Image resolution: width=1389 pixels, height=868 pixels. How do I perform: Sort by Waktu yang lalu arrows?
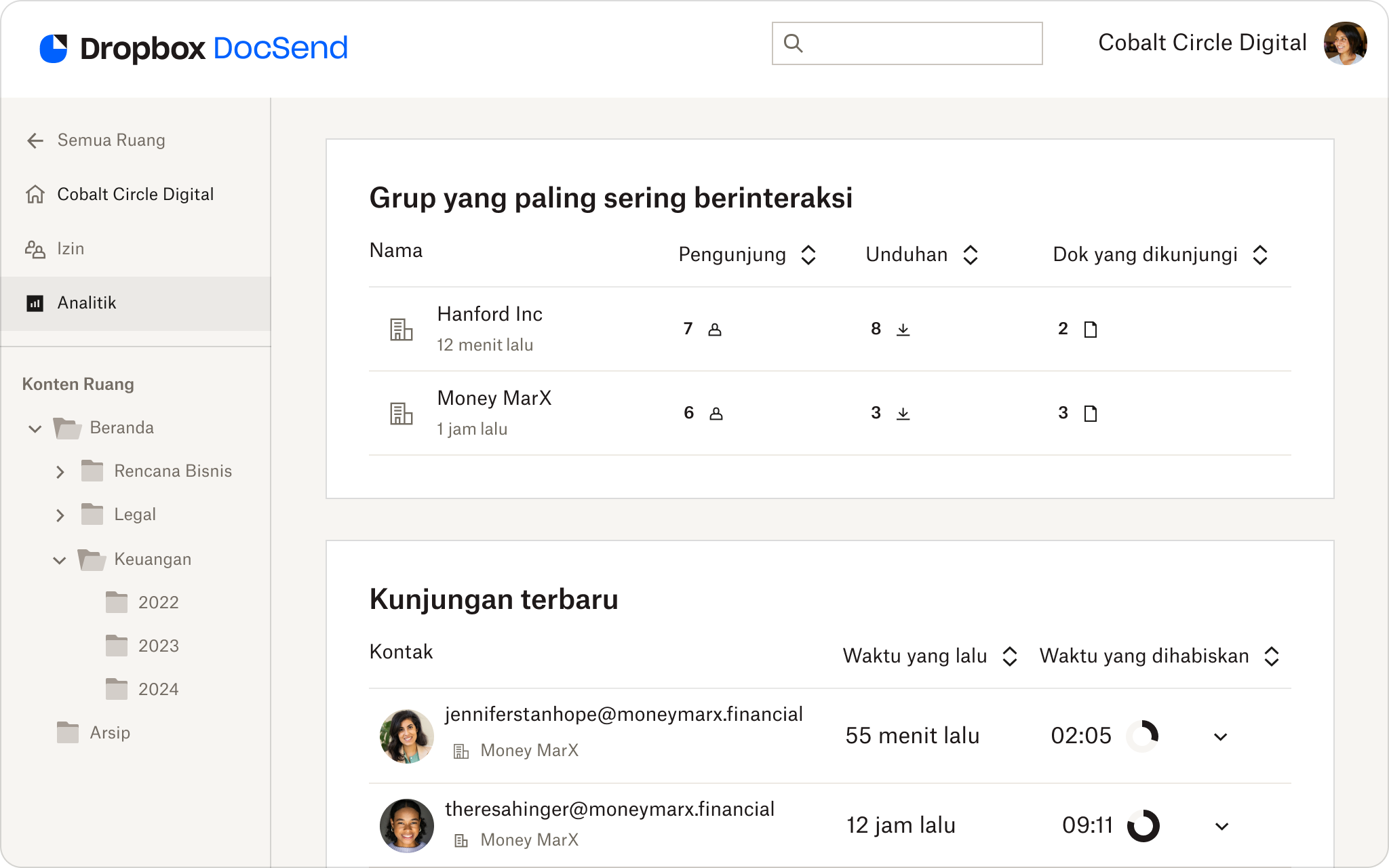coord(1010,656)
